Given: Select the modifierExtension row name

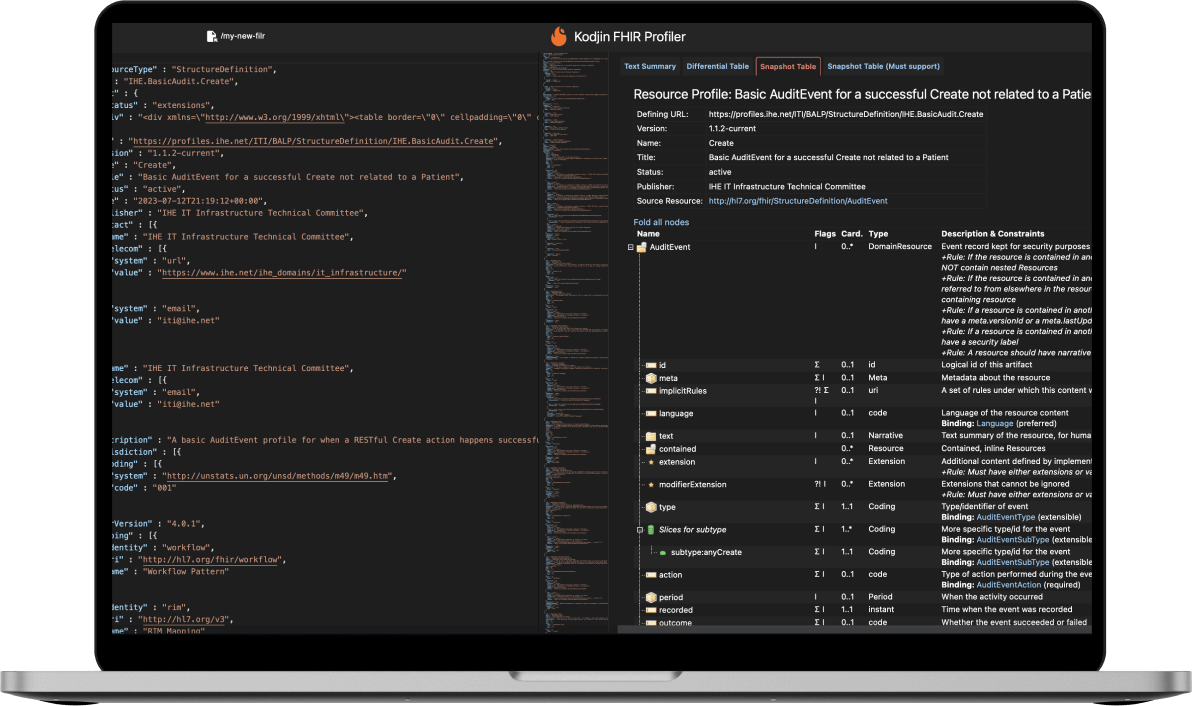Looking at the screenshot, I should click(692, 485).
